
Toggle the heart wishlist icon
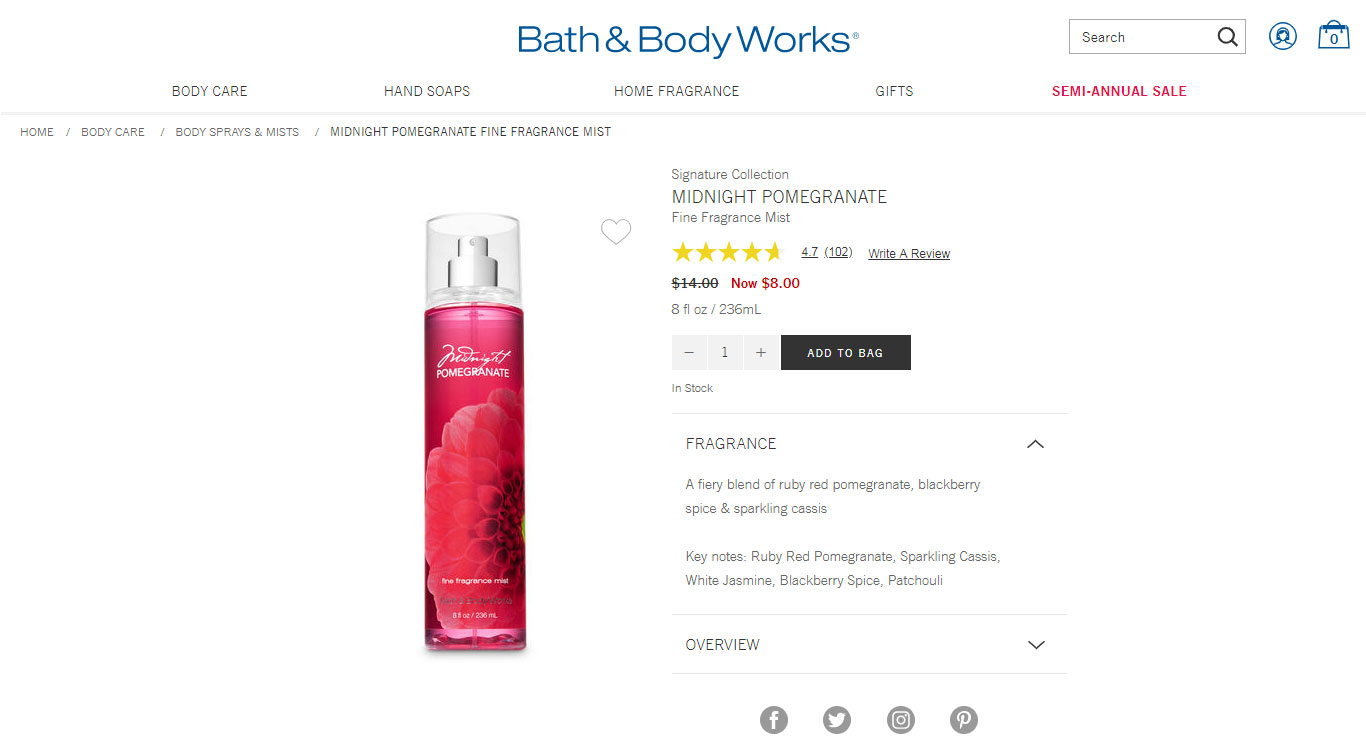[x=616, y=232]
